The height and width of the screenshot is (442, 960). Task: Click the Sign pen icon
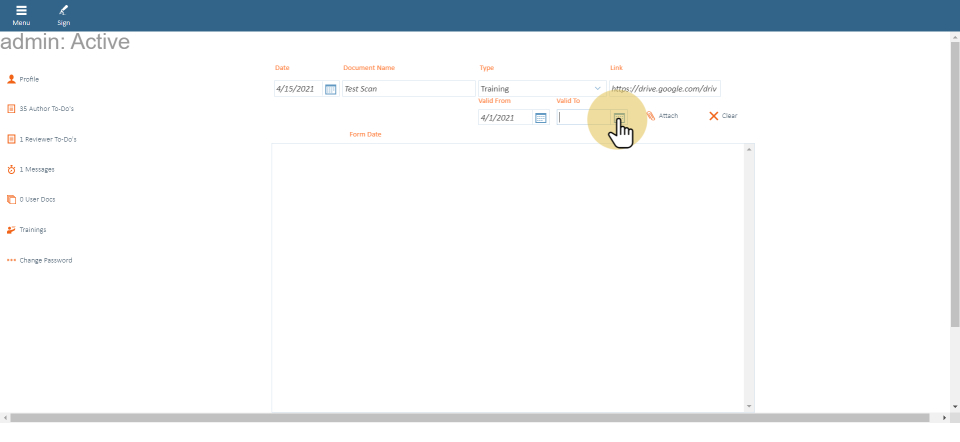pos(64,11)
